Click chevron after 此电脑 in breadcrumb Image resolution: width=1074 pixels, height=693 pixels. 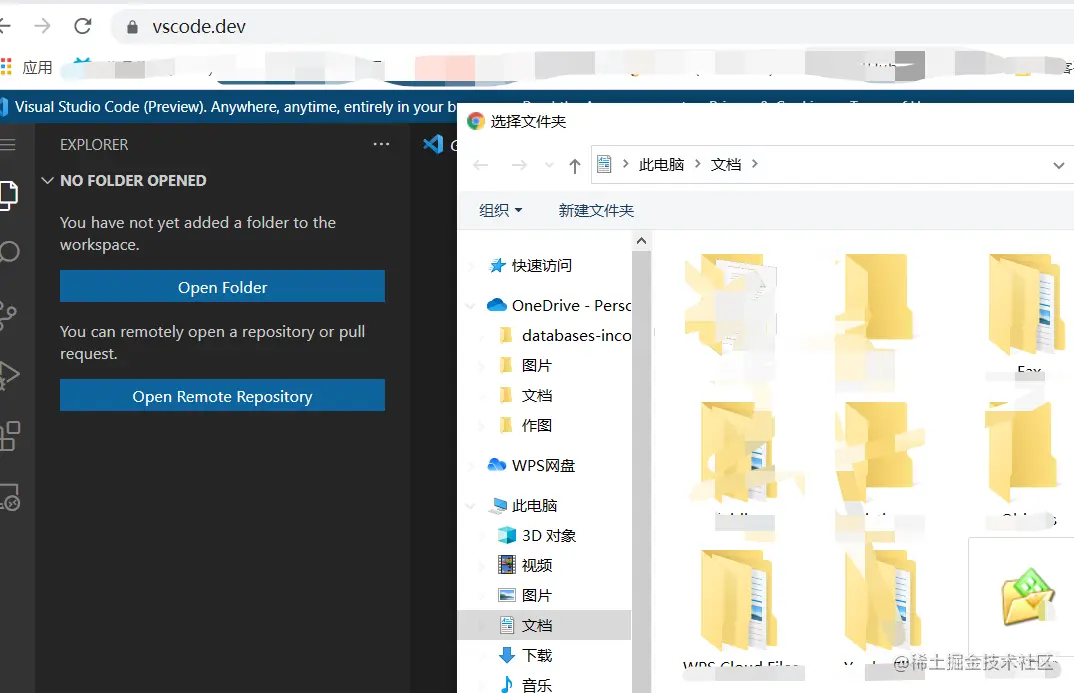point(698,164)
